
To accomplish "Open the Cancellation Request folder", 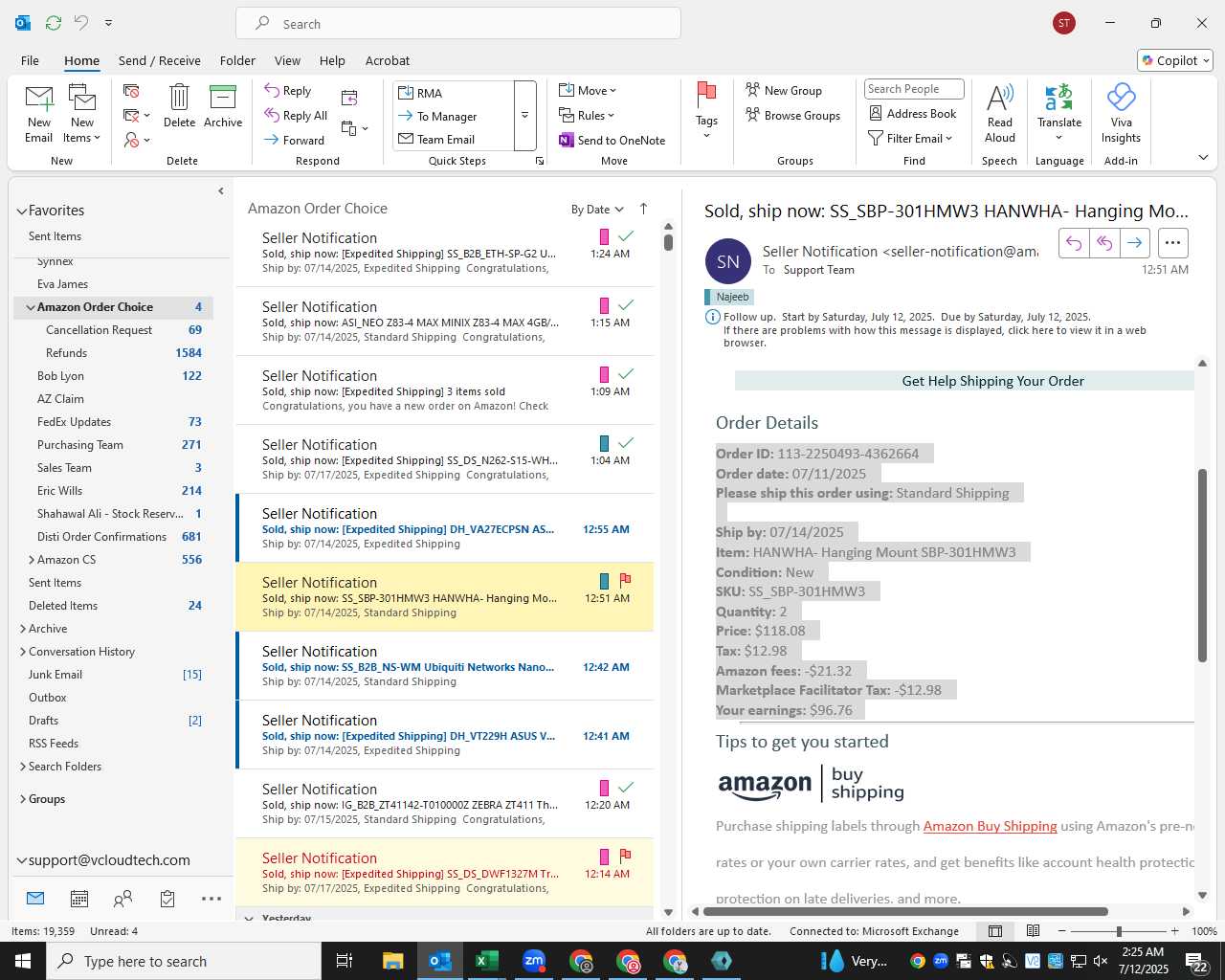I will 114,330.
